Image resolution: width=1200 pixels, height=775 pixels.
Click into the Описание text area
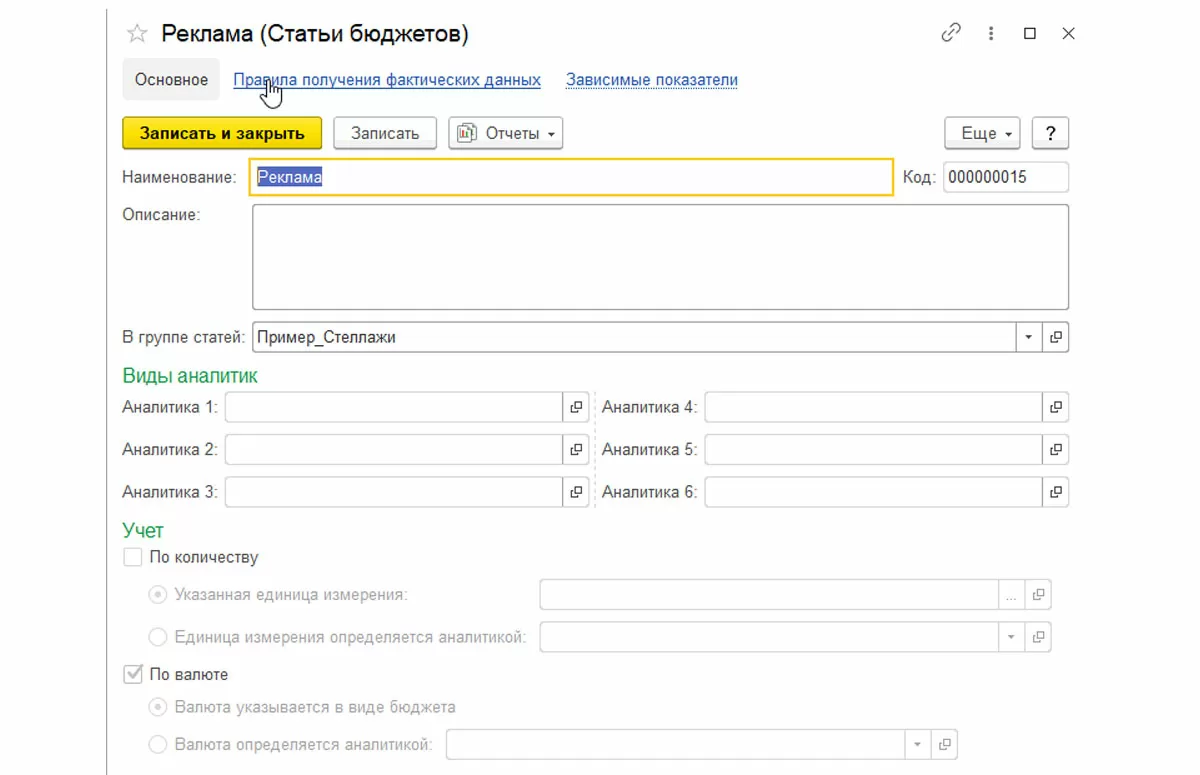(660, 257)
